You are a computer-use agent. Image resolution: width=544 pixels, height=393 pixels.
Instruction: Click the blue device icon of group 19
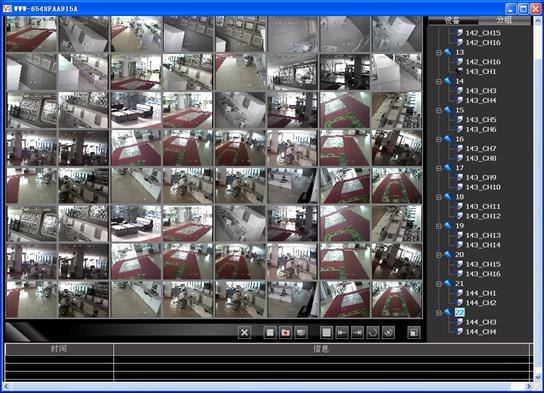(x=448, y=225)
